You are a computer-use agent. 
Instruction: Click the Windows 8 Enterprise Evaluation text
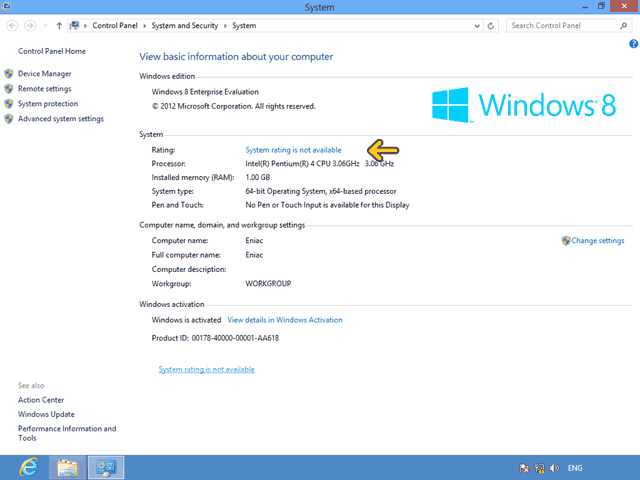pos(205,92)
